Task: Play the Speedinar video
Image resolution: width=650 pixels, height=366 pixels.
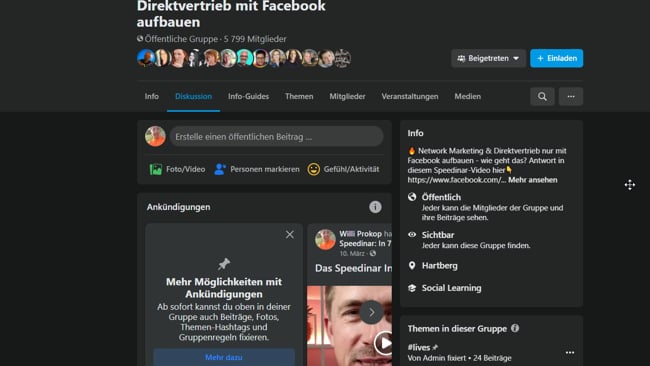Action: (x=384, y=343)
